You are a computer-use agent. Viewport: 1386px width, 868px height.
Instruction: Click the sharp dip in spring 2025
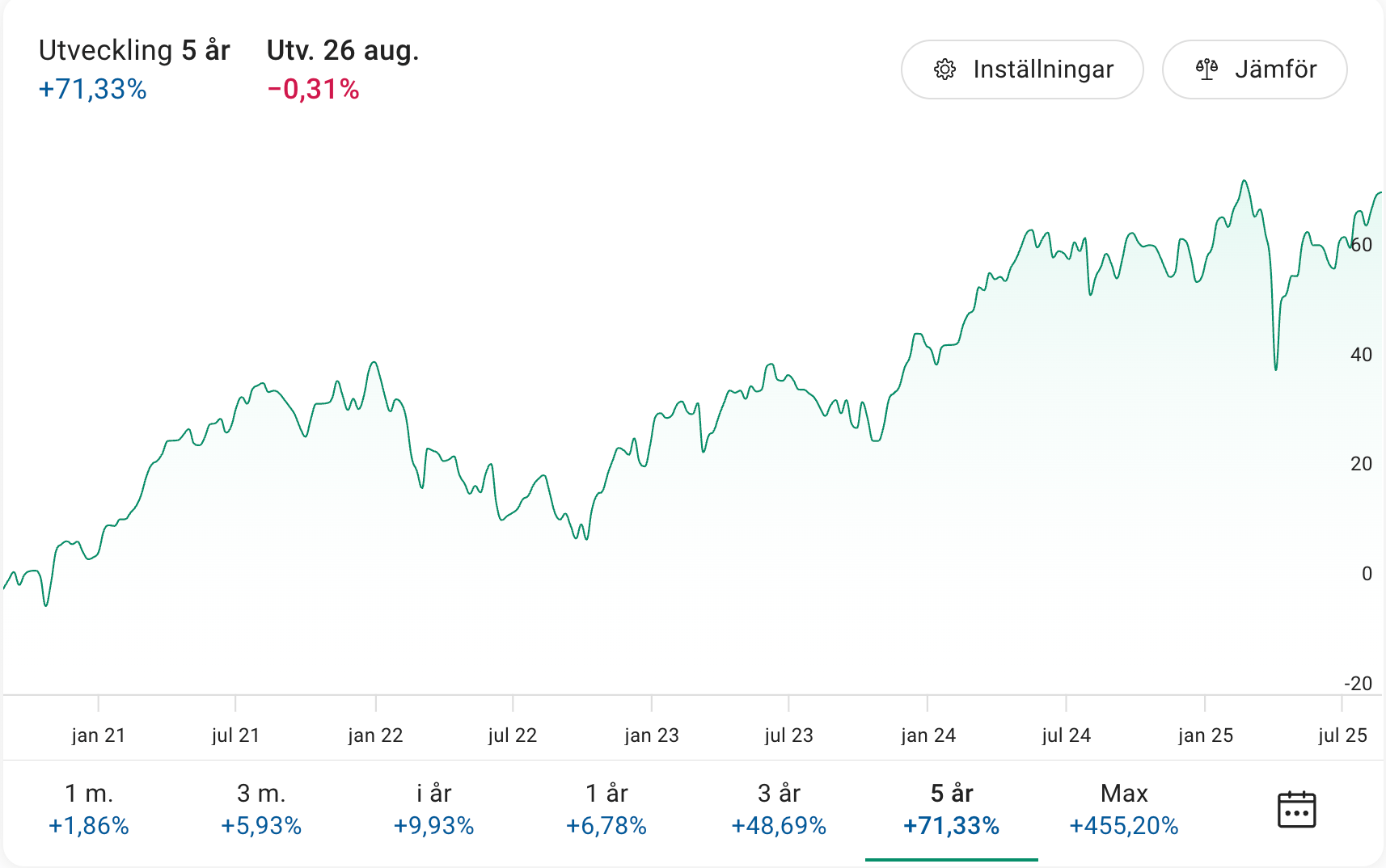pos(1276,369)
